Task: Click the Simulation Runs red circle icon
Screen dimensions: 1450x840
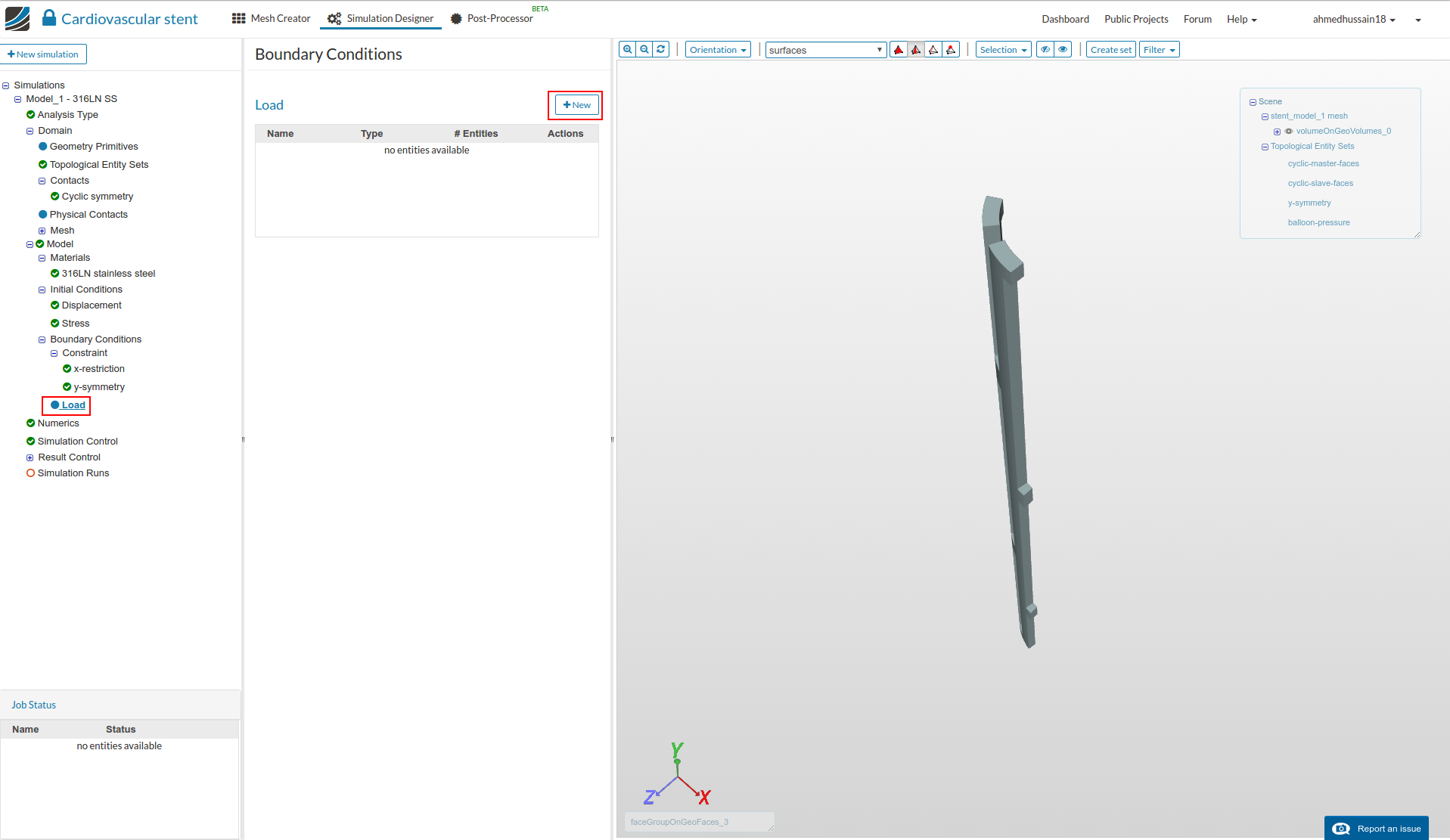Action: click(31, 473)
